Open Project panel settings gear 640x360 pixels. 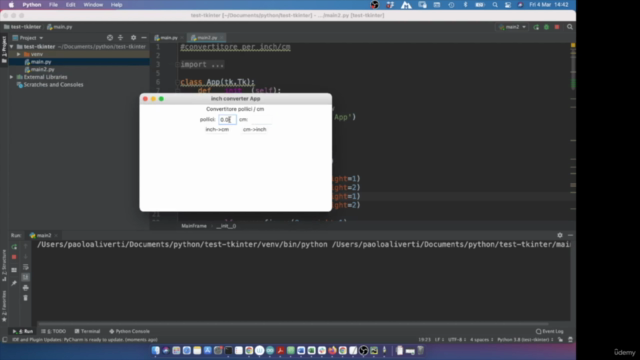133,38
